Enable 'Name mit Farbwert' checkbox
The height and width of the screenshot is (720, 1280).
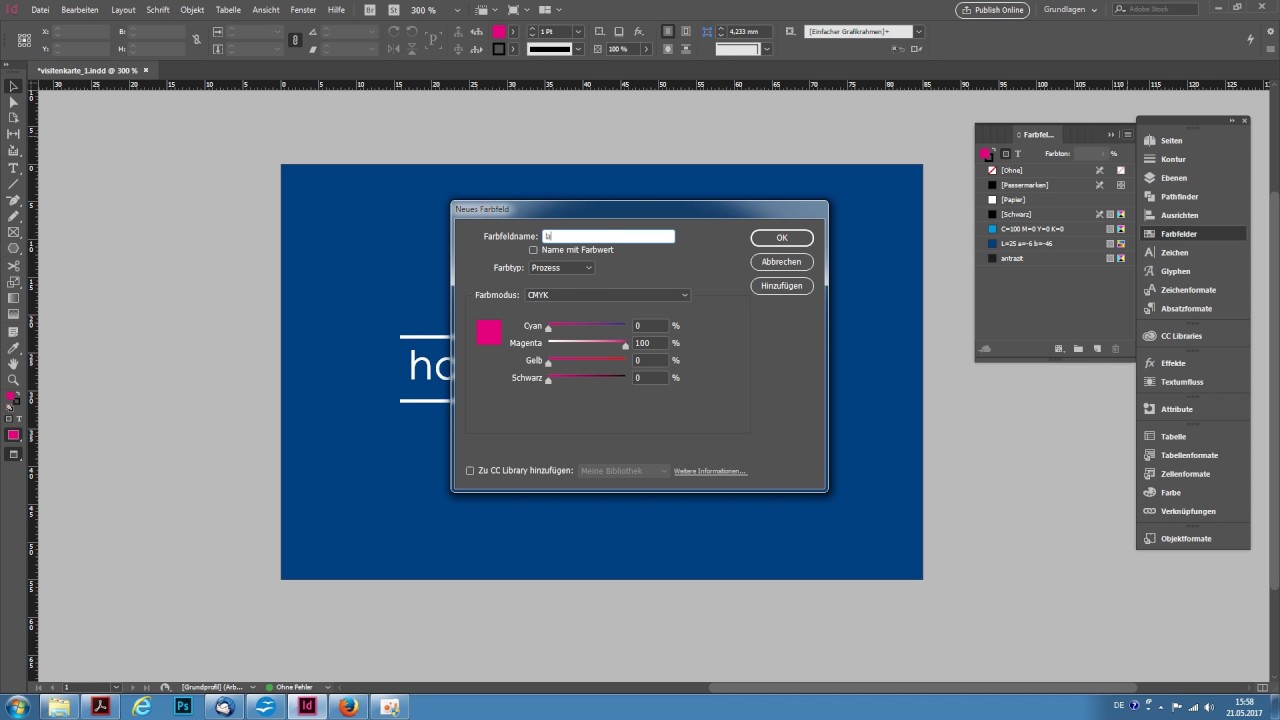click(x=533, y=250)
